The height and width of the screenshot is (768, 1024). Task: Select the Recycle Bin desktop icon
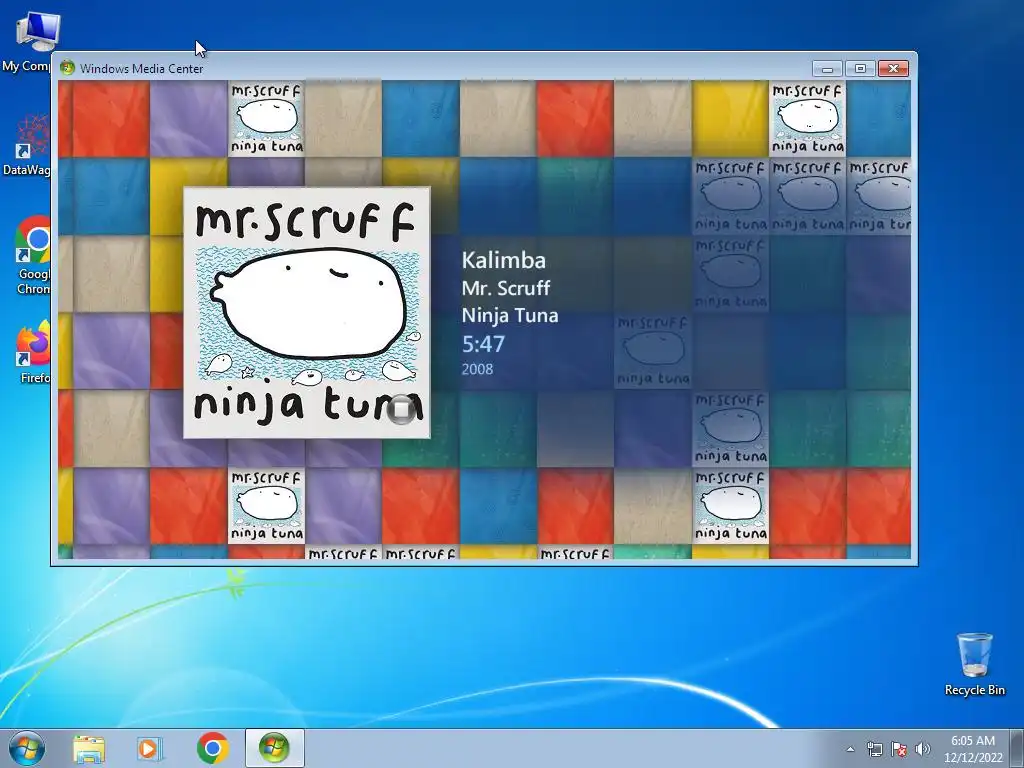pyautogui.click(x=974, y=664)
